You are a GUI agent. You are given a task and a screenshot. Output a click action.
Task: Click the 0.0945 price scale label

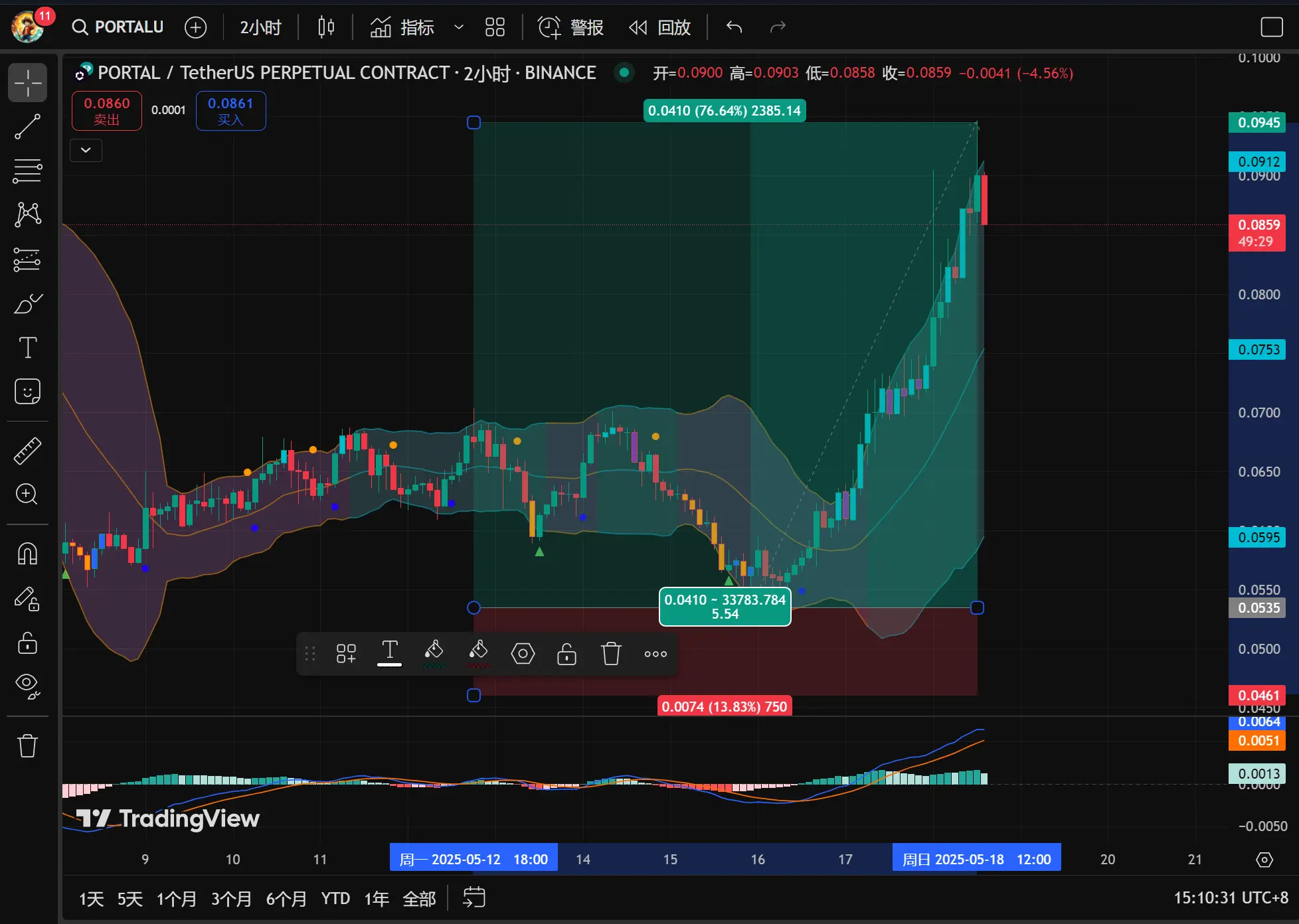tap(1258, 123)
